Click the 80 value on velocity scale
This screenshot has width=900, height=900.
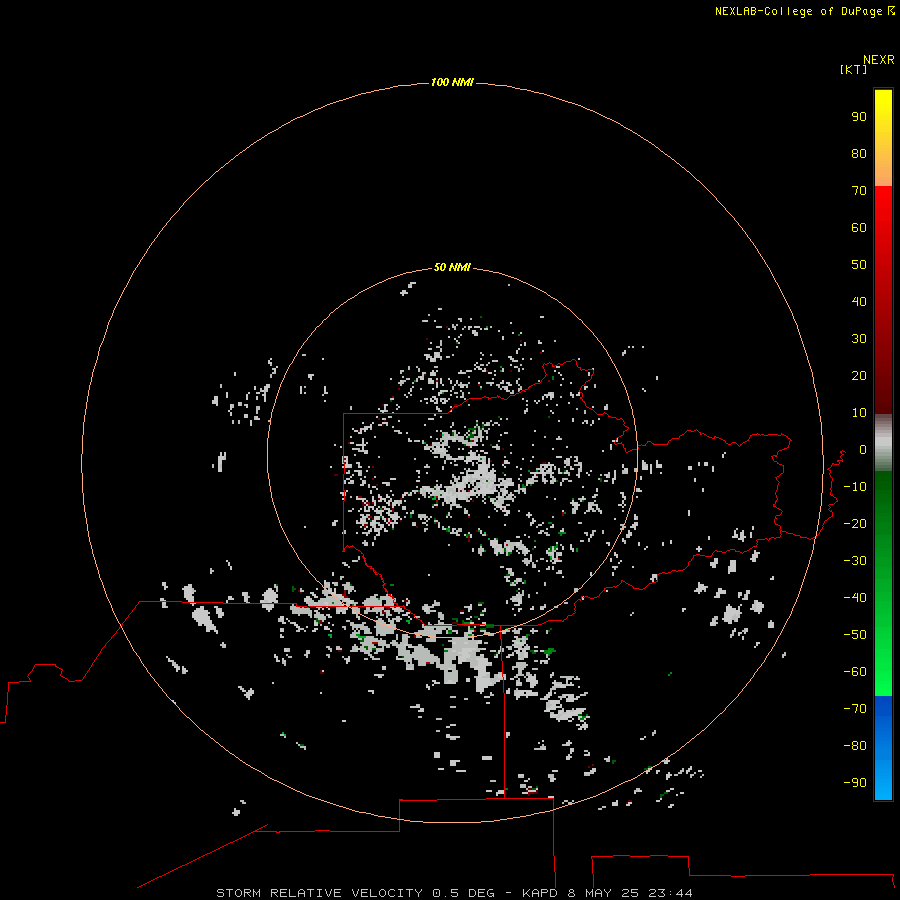(x=859, y=153)
